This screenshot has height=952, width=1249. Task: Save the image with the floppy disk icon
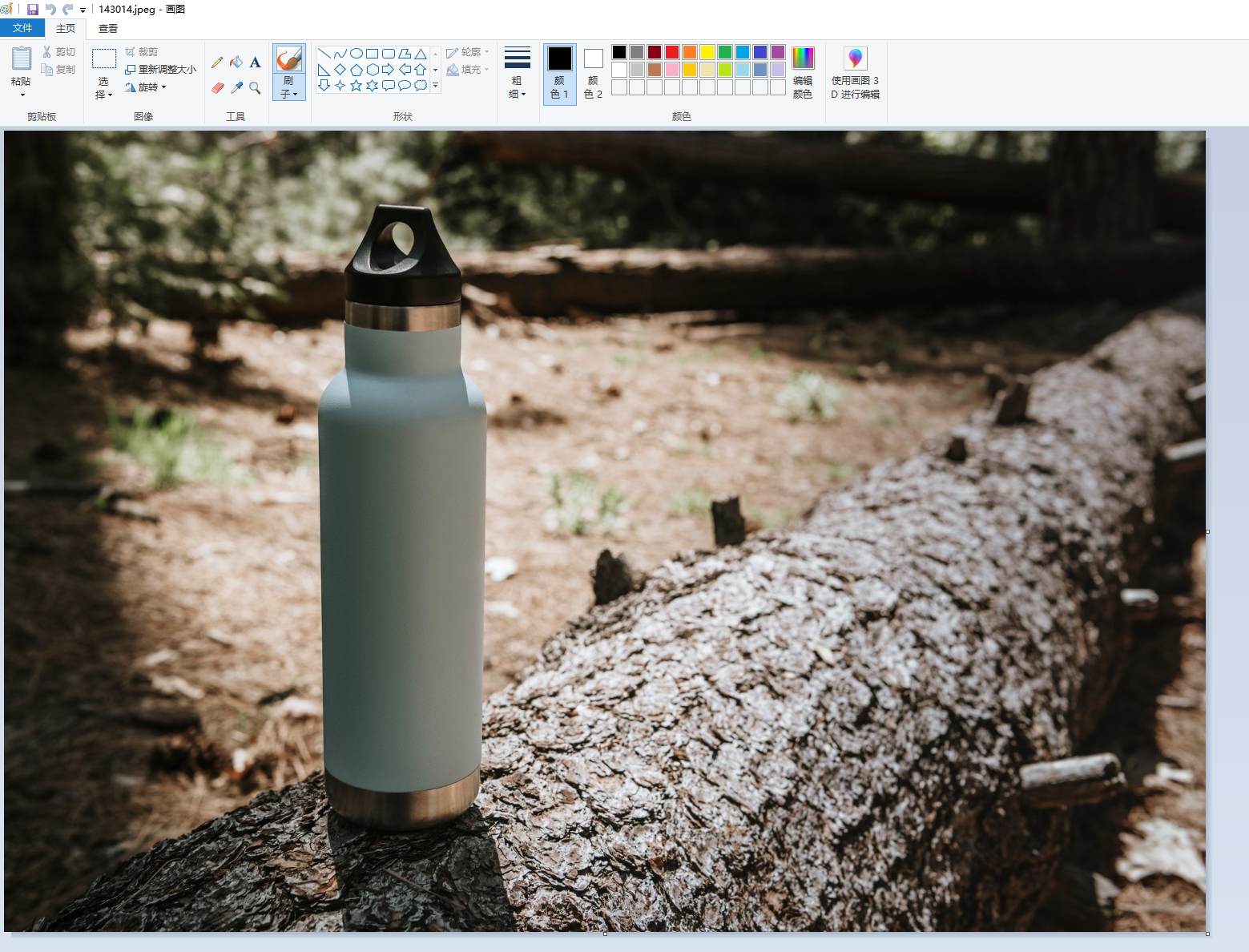(33, 10)
